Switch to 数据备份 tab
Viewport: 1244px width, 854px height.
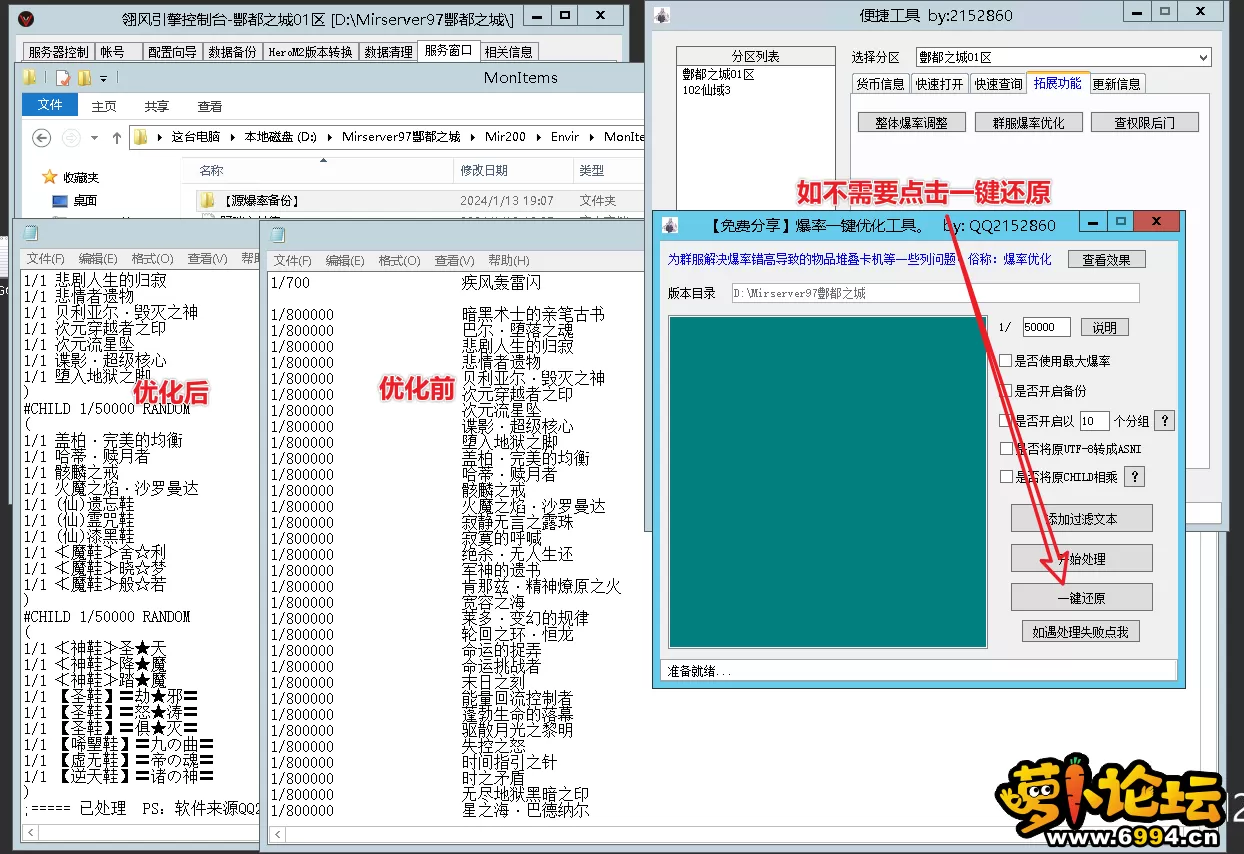pyautogui.click(x=232, y=52)
